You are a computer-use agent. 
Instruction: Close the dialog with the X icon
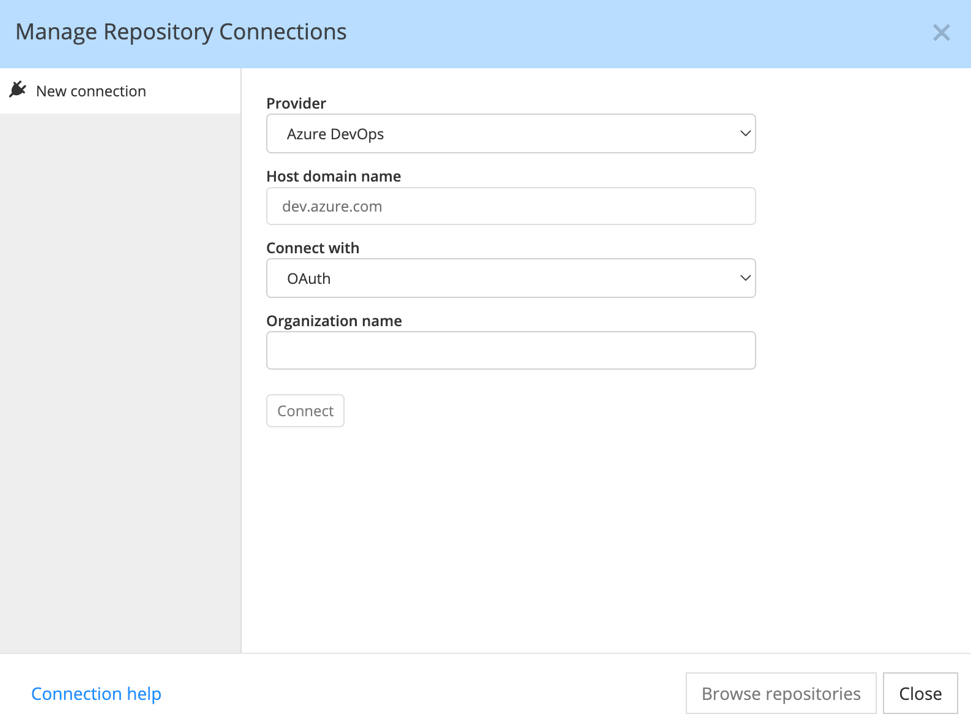click(x=941, y=33)
